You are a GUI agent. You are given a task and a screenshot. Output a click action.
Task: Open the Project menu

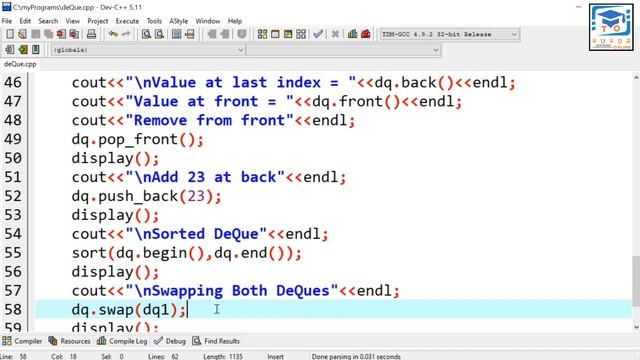click(x=98, y=21)
